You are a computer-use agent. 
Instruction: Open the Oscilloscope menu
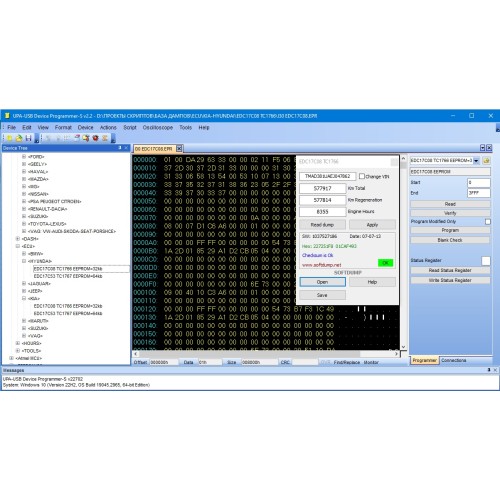[158, 127]
